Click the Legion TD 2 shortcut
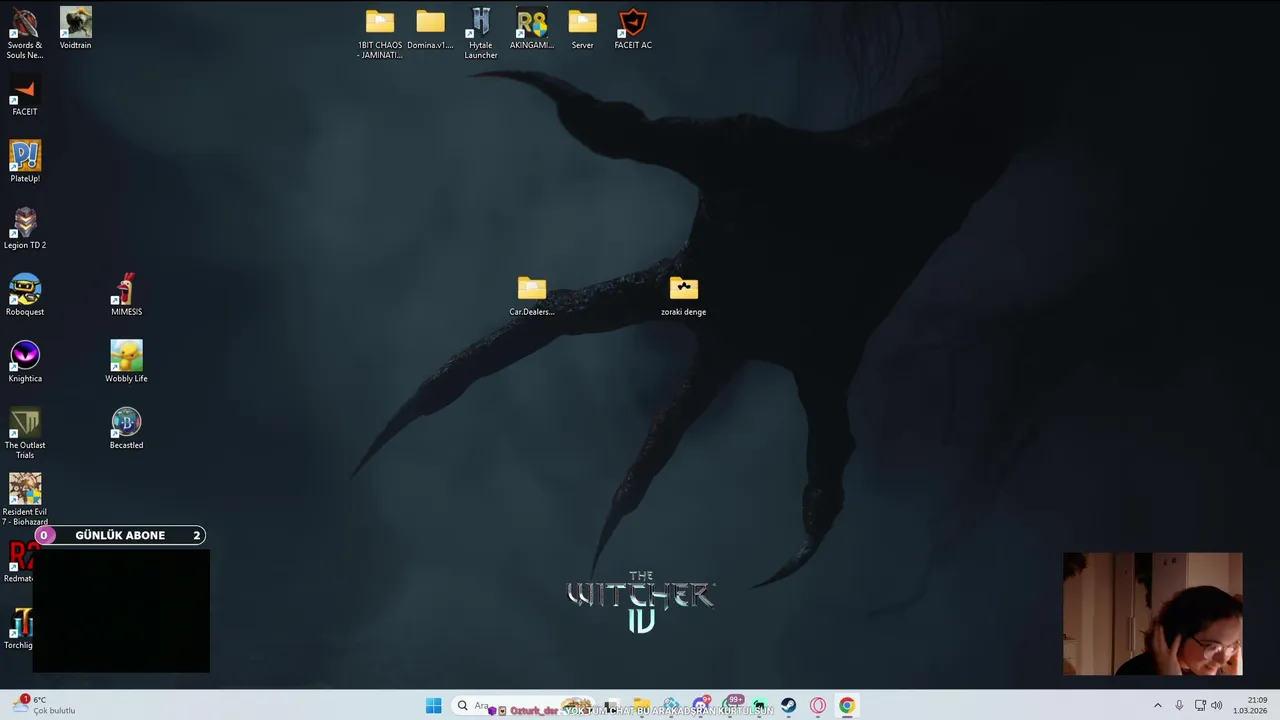The width and height of the screenshot is (1280, 720). (25, 228)
